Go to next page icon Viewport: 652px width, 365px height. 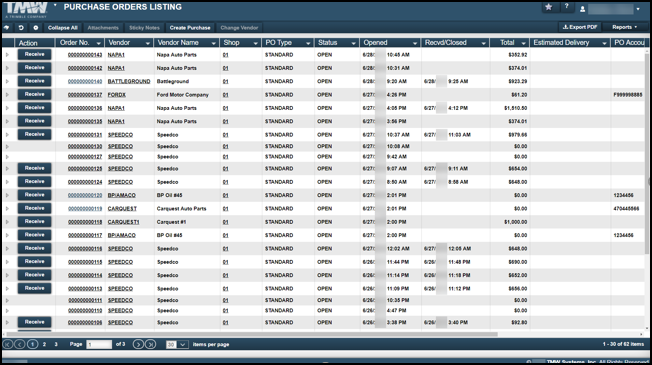[138, 344]
